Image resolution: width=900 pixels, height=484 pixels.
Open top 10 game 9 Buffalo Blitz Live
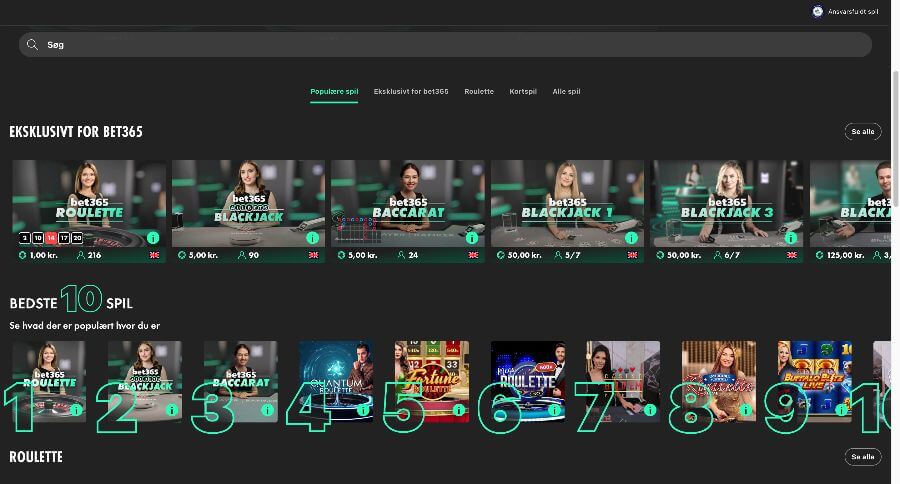click(815, 381)
